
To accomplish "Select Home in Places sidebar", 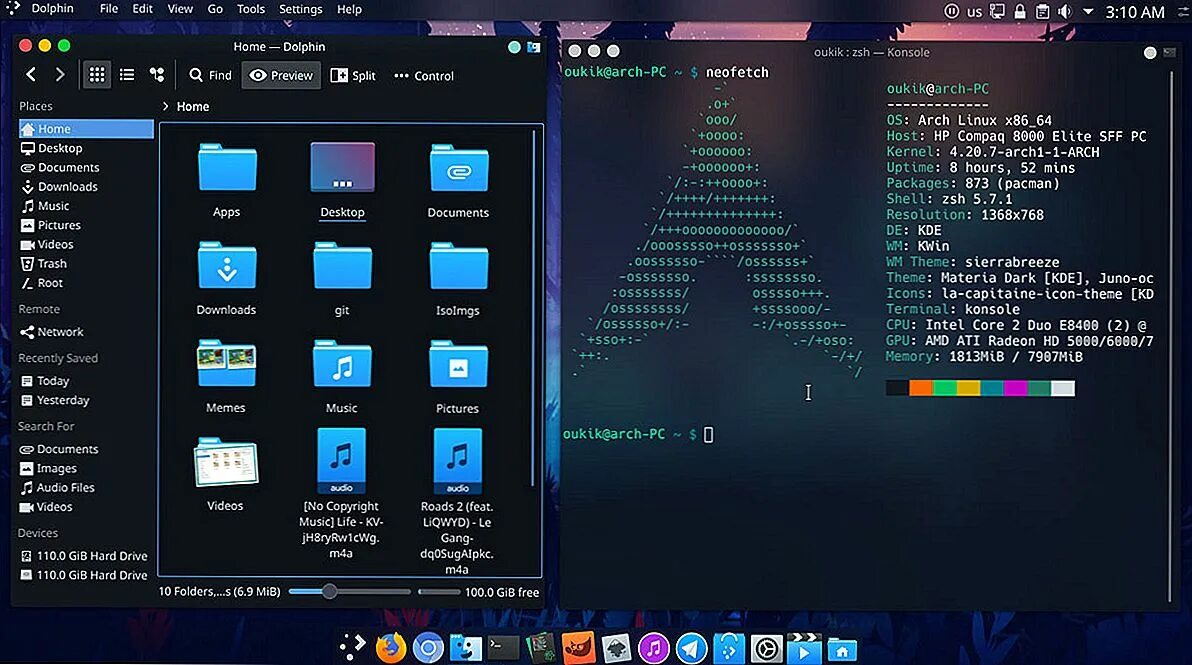I will tap(86, 128).
